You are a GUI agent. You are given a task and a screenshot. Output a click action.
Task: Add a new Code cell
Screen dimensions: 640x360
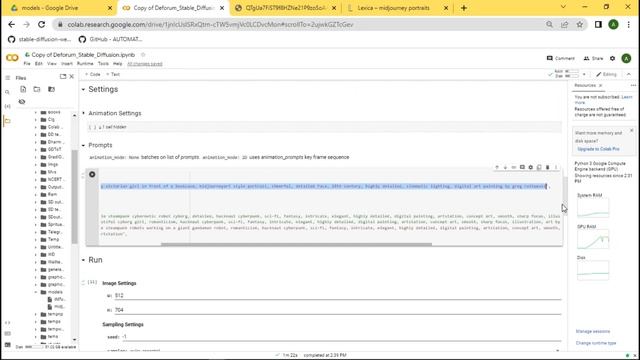coord(93,74)
